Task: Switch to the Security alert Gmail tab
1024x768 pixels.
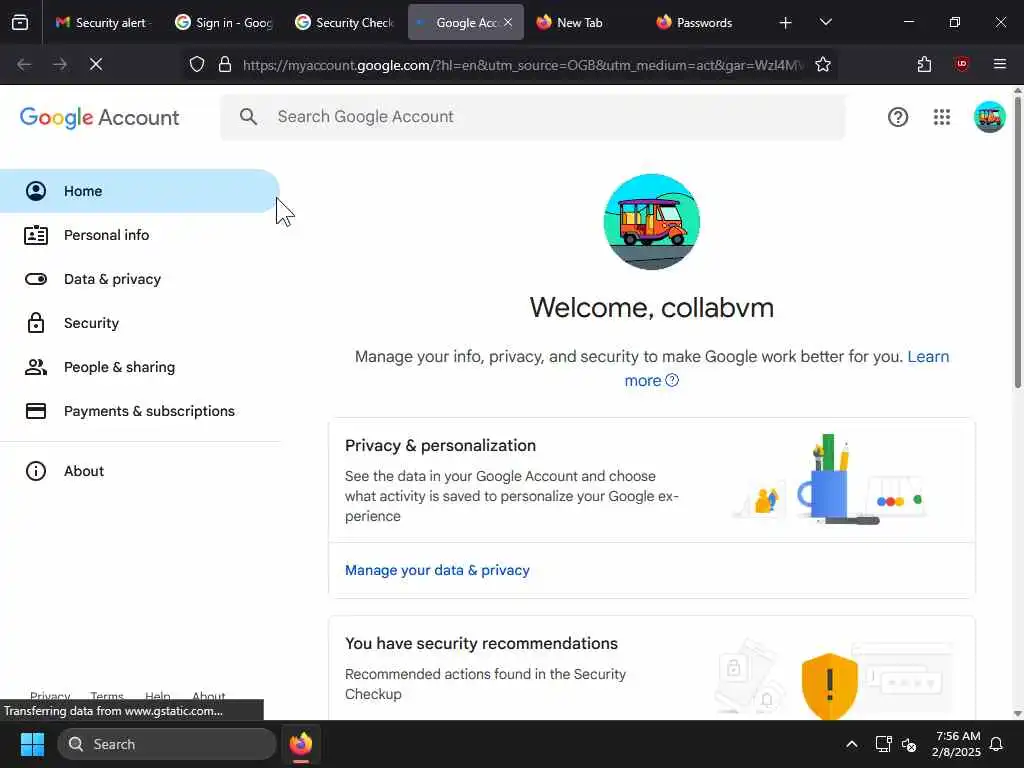Action: point(101,22)
